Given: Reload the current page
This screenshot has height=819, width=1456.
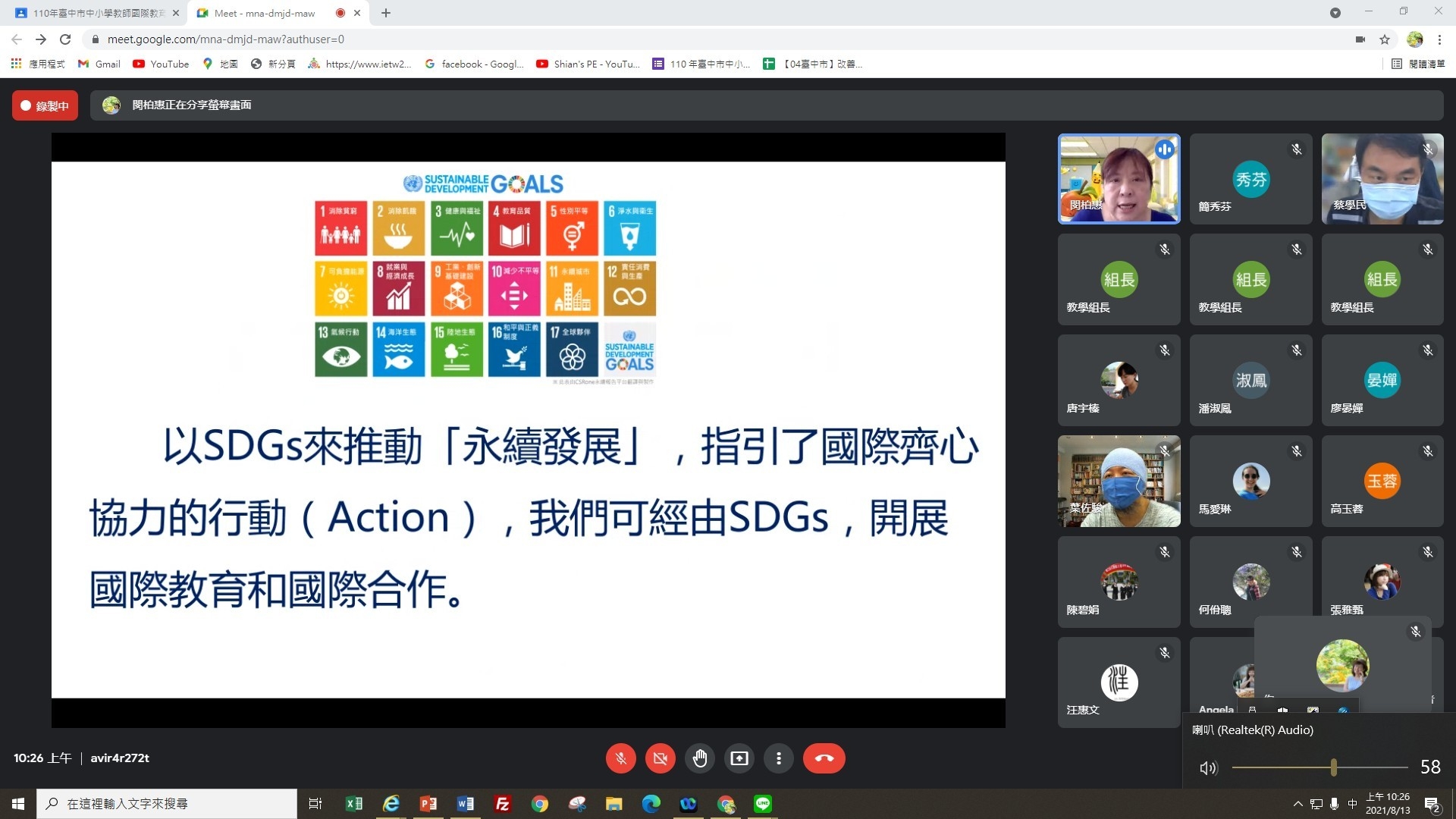Looking at the screenshot, I should (65, 39).
